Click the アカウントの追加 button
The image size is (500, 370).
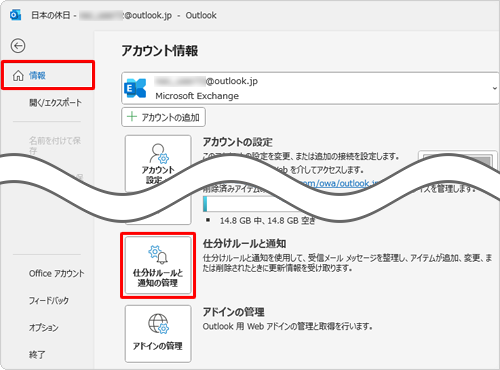click(x=163, y=117)
